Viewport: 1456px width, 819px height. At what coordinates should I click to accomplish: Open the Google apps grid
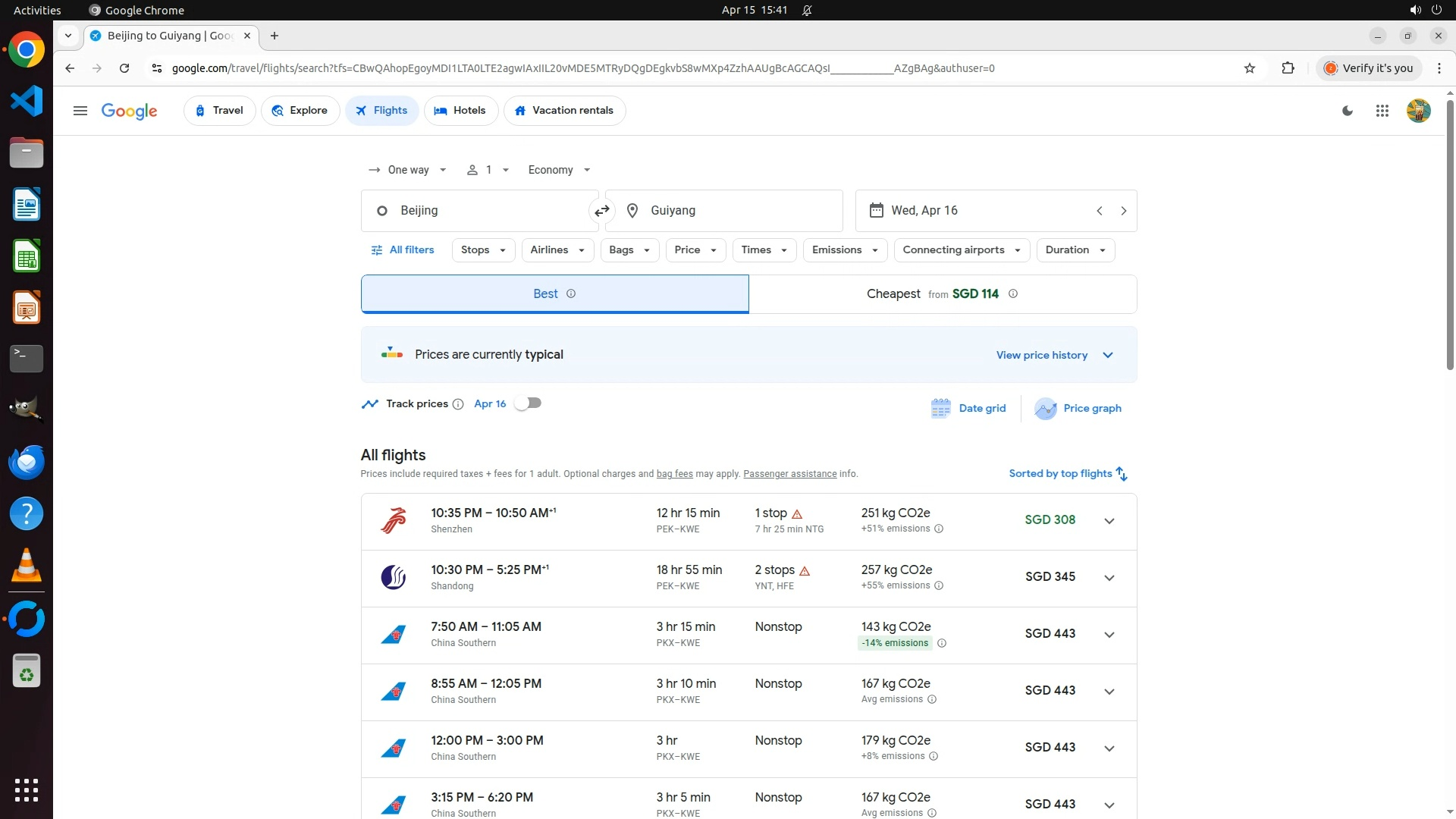[x=1382, y=111]
